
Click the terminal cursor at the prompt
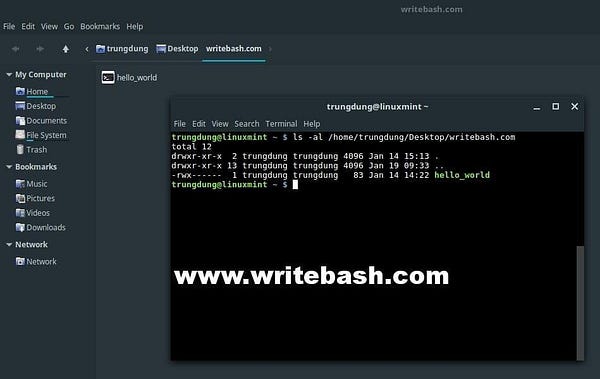click(295, 185)
